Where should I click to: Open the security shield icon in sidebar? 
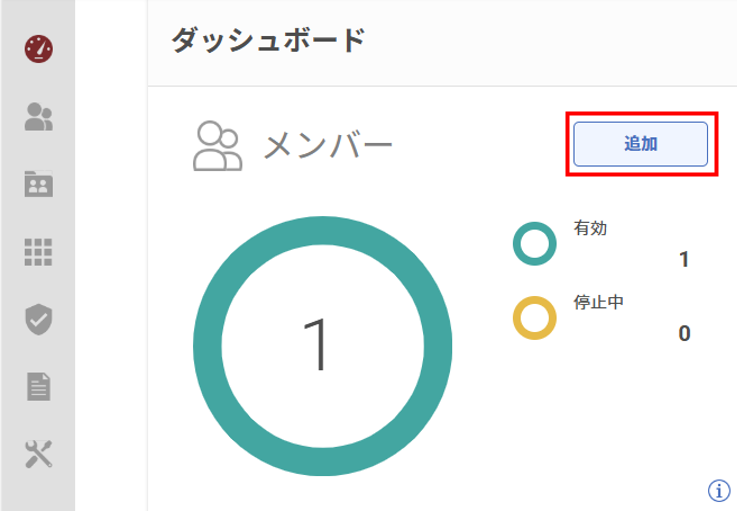38,319
